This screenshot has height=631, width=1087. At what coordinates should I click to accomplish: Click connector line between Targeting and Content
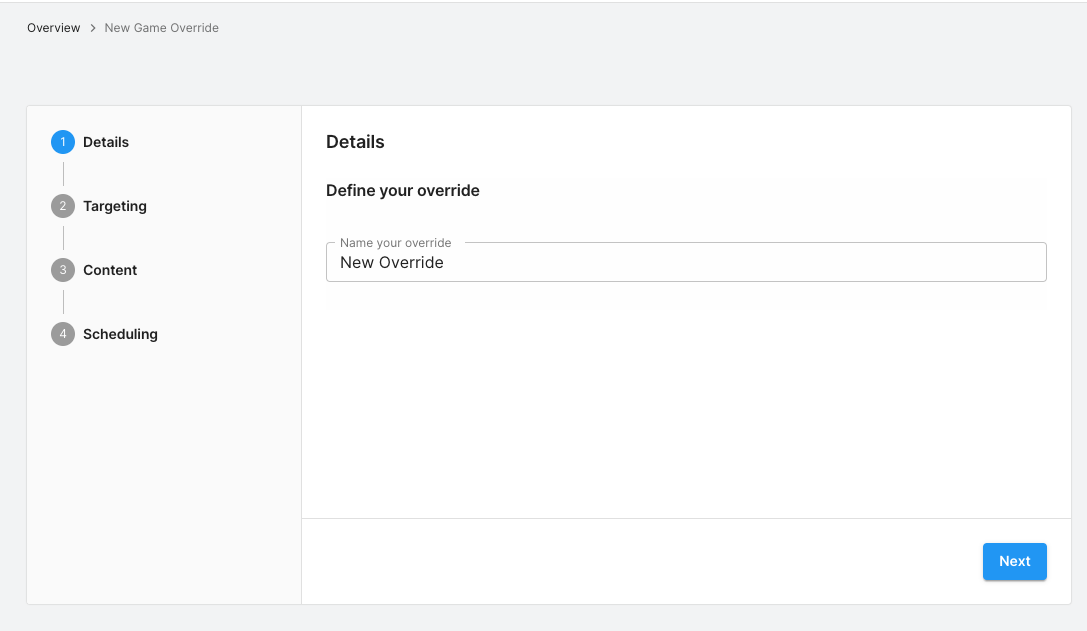point(63,238)
